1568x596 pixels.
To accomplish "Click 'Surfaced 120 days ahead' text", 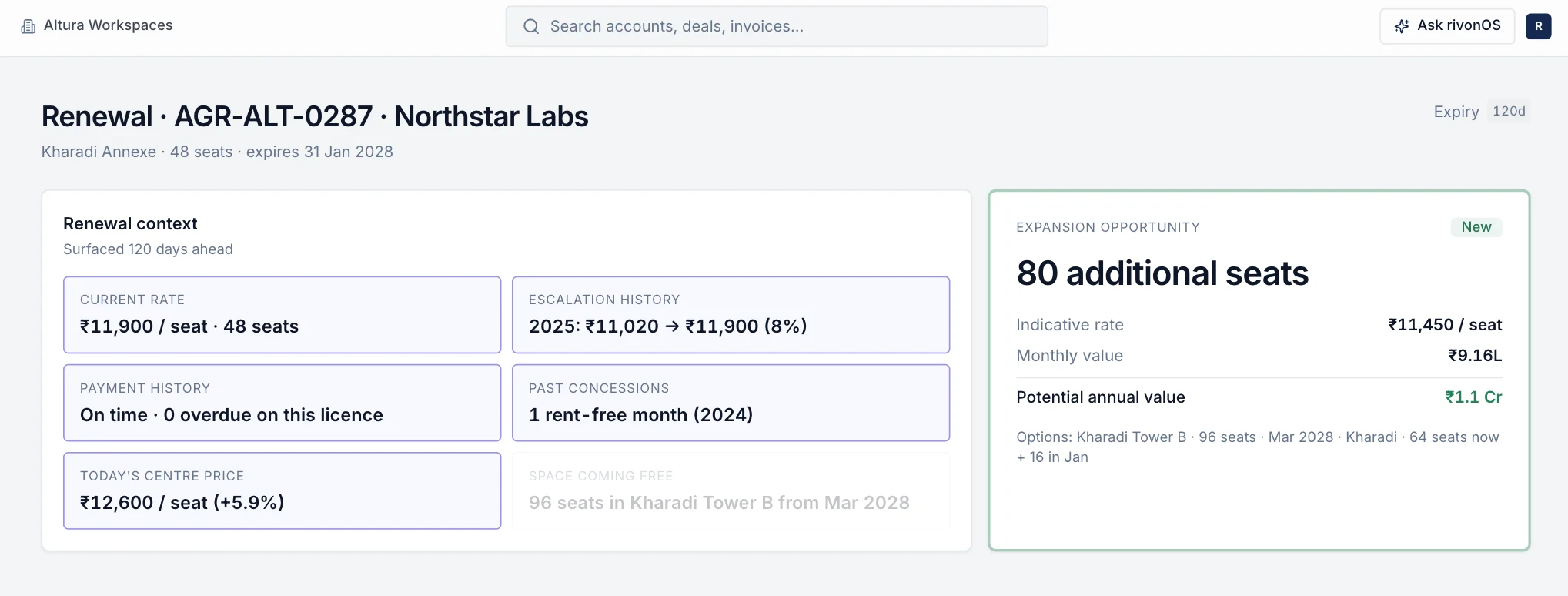I will click(x=148, y=249).
